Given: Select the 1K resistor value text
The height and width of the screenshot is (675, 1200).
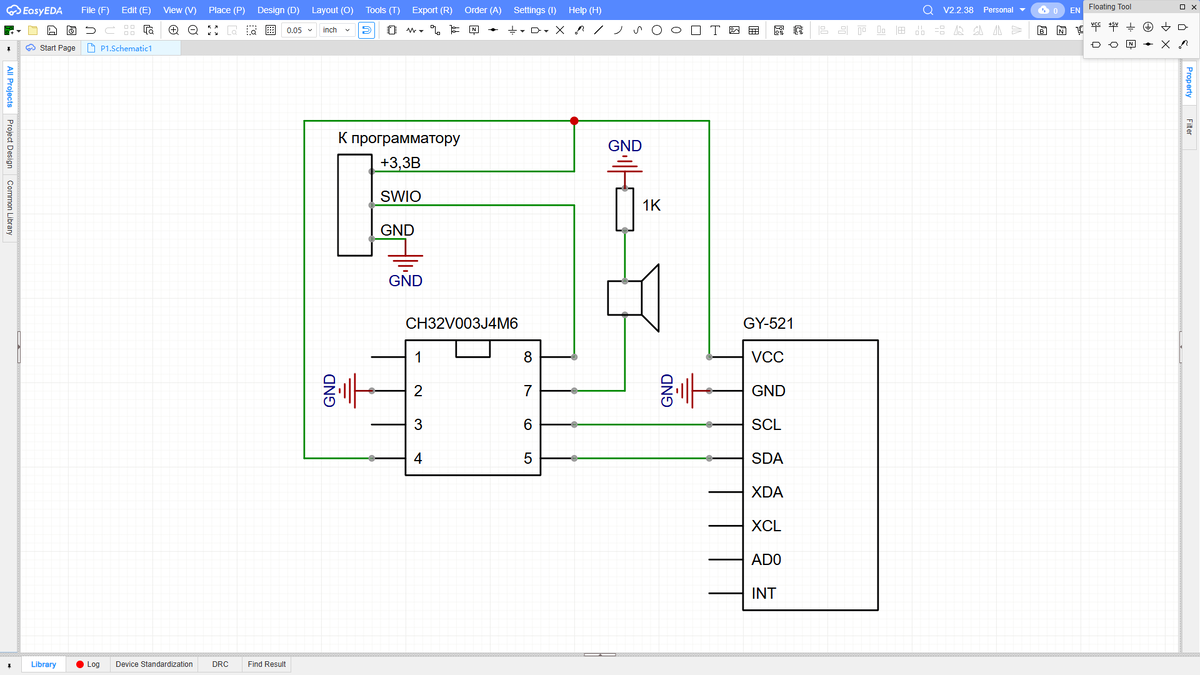Looking at the screenshot, I should click(651, 205).
